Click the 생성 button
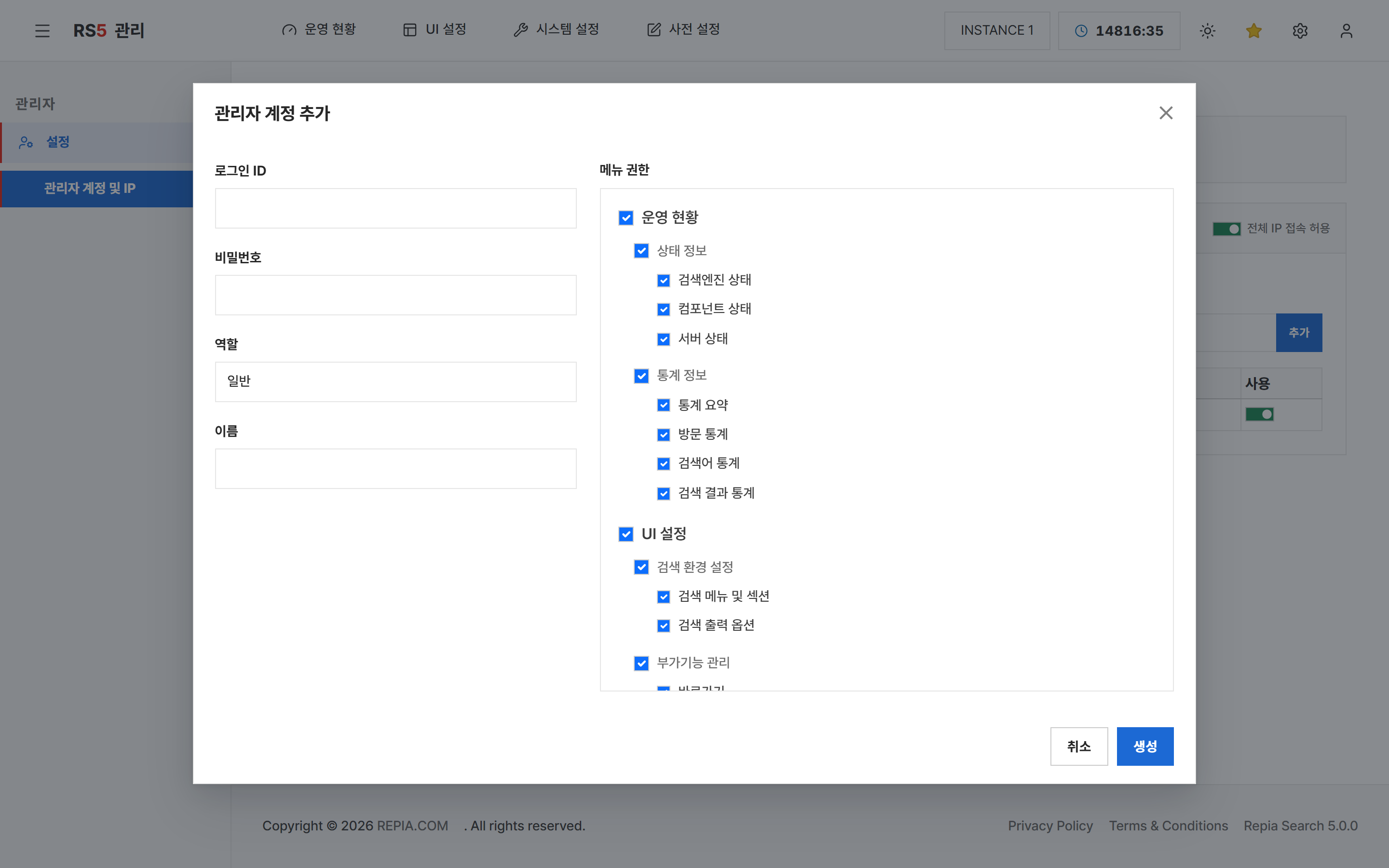1389x868 pixels. 1145,746
